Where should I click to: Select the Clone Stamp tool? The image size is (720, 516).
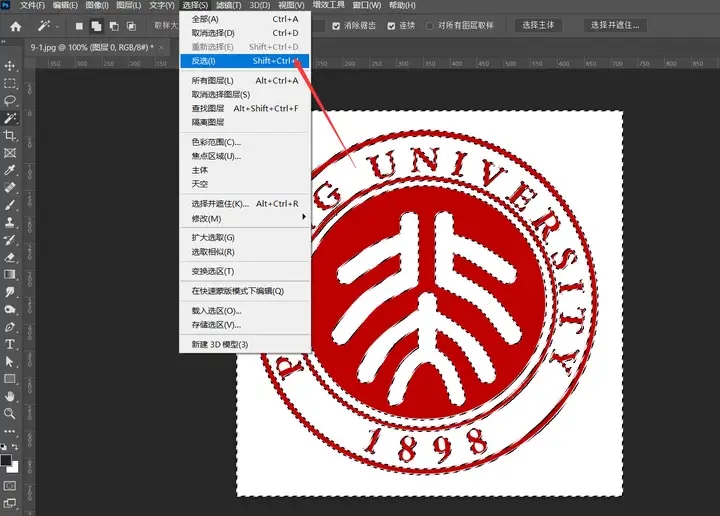tap(10, 223)
